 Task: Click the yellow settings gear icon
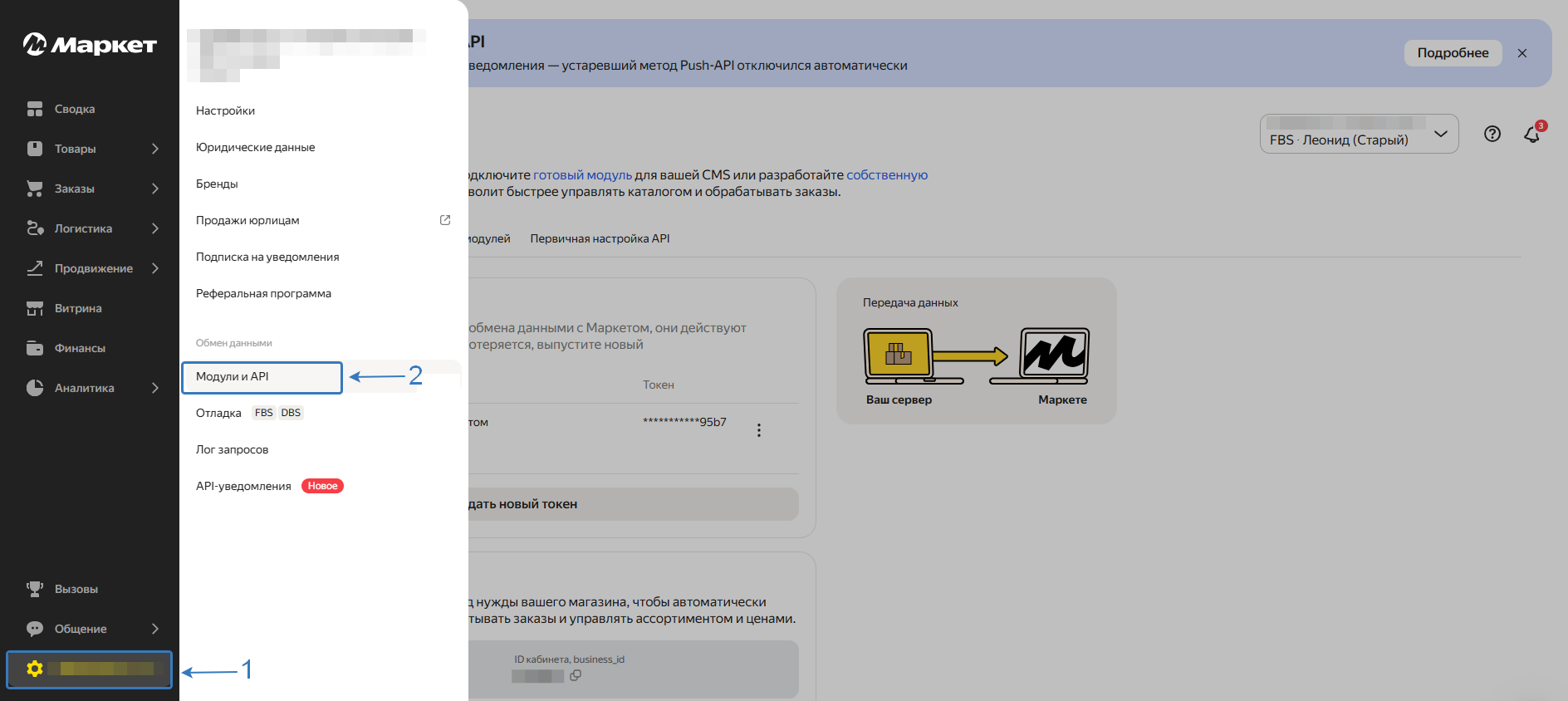click(x=35, y=669)
